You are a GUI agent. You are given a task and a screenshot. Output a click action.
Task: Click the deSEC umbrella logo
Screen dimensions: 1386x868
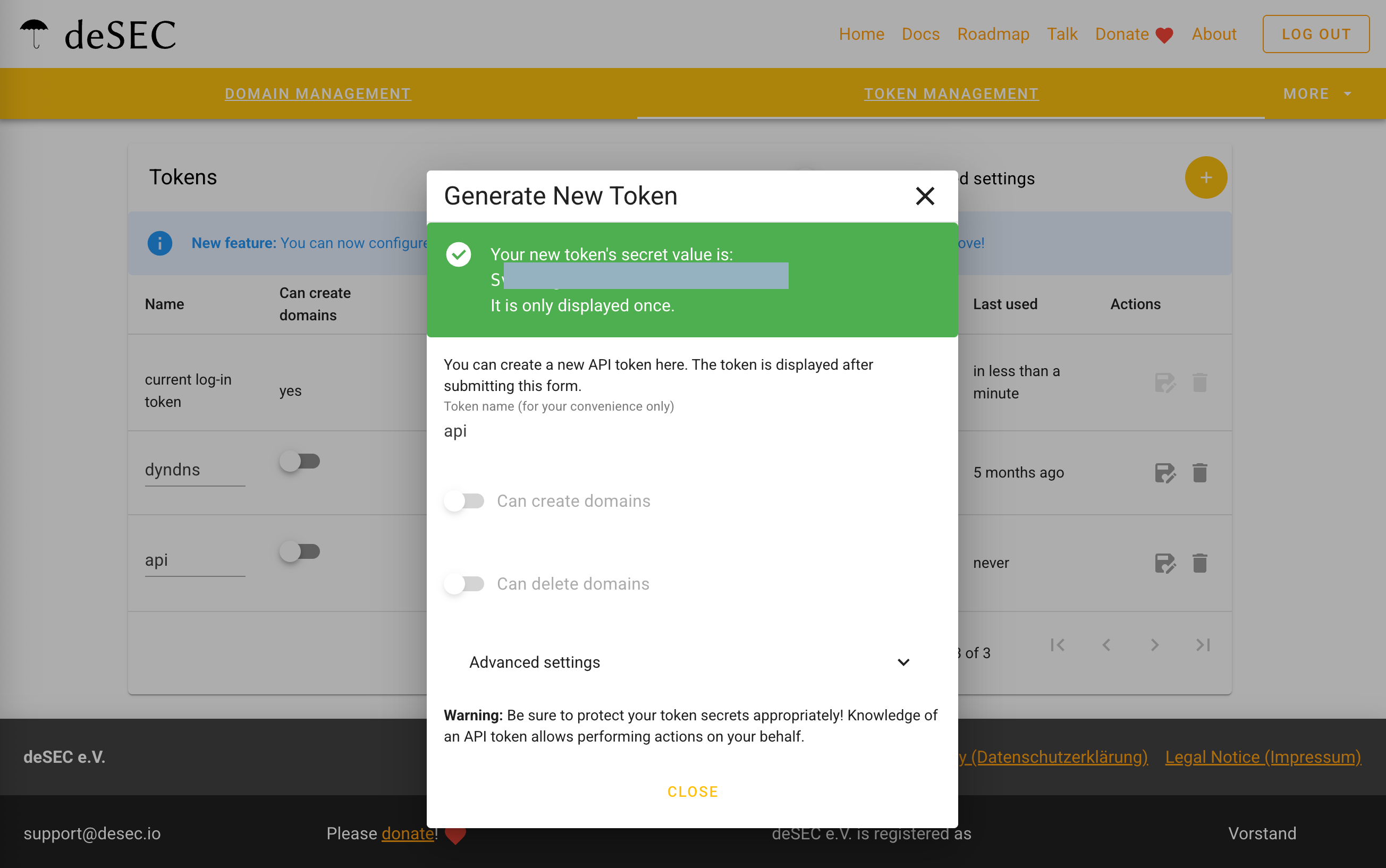[x=34, y=34]
